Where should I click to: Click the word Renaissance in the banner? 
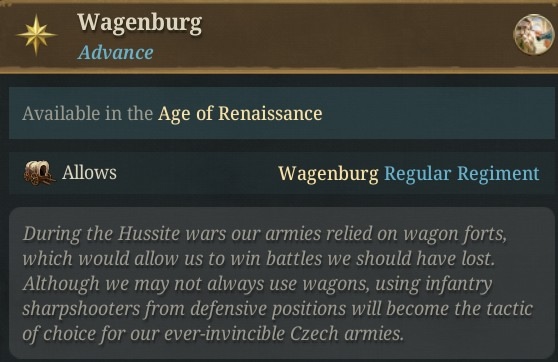[270, 114]
